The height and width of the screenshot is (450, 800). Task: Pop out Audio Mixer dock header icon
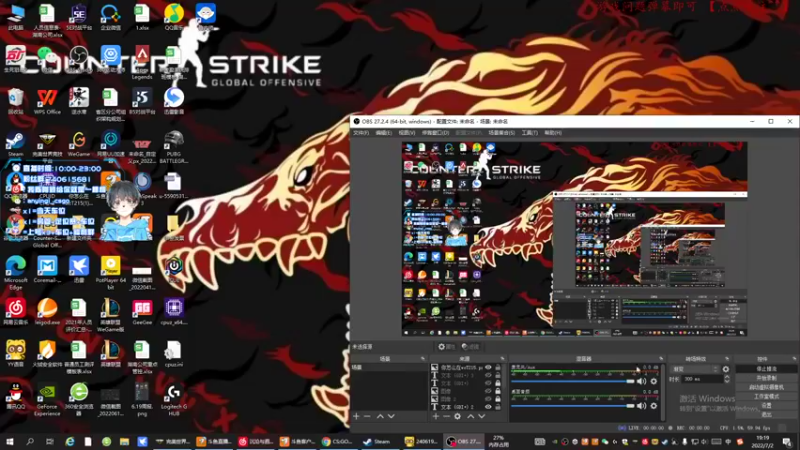pyautogui.click(x=661, y=359)
